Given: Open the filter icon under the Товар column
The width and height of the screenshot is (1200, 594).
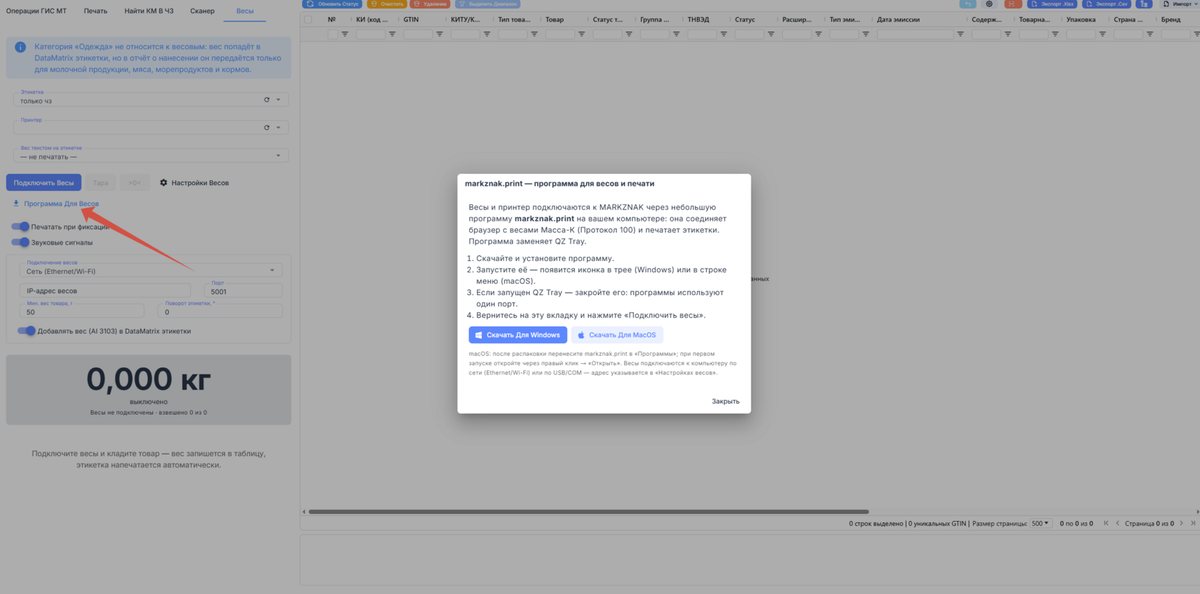Looking at the screenshot, I should point(582,34).
